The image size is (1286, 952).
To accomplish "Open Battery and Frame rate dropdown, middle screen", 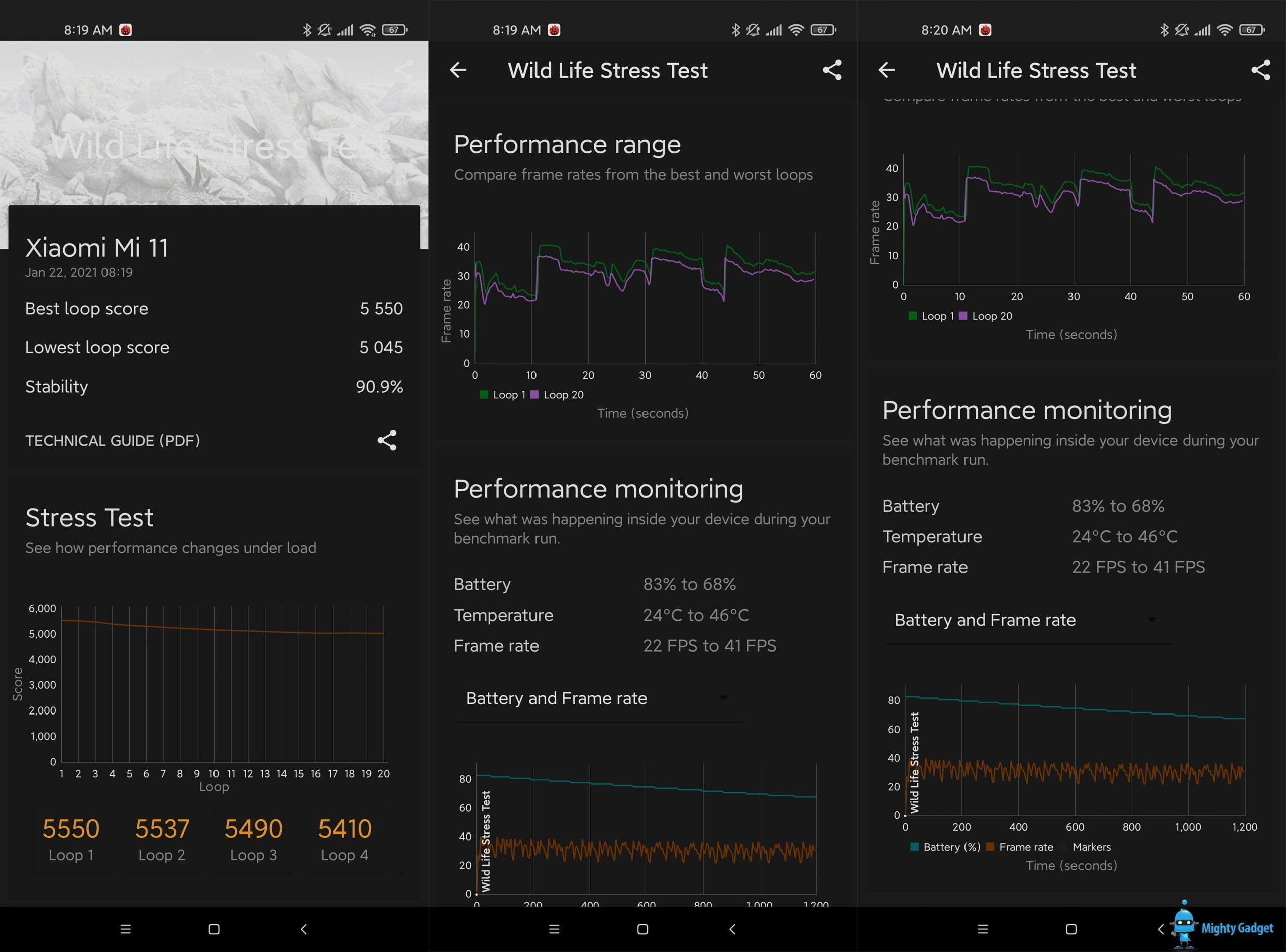I will pyautogui.click(x=599, y=698).
